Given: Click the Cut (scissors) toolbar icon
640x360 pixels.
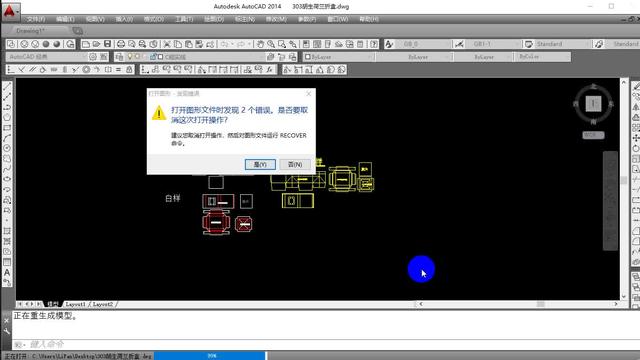Looking at the screenshot, I should click(x=167, y=44).
